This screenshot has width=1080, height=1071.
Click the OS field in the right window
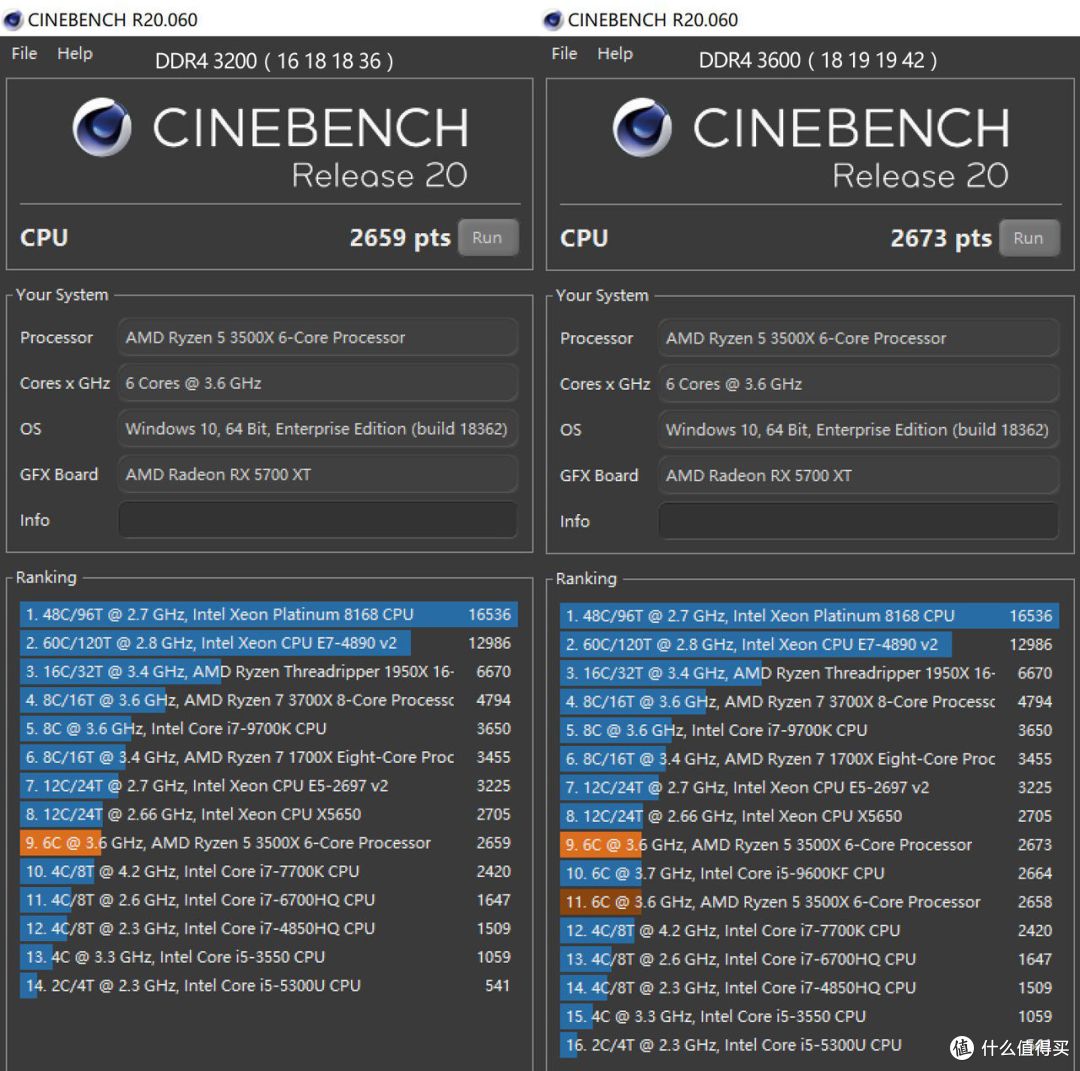(858, 429)
